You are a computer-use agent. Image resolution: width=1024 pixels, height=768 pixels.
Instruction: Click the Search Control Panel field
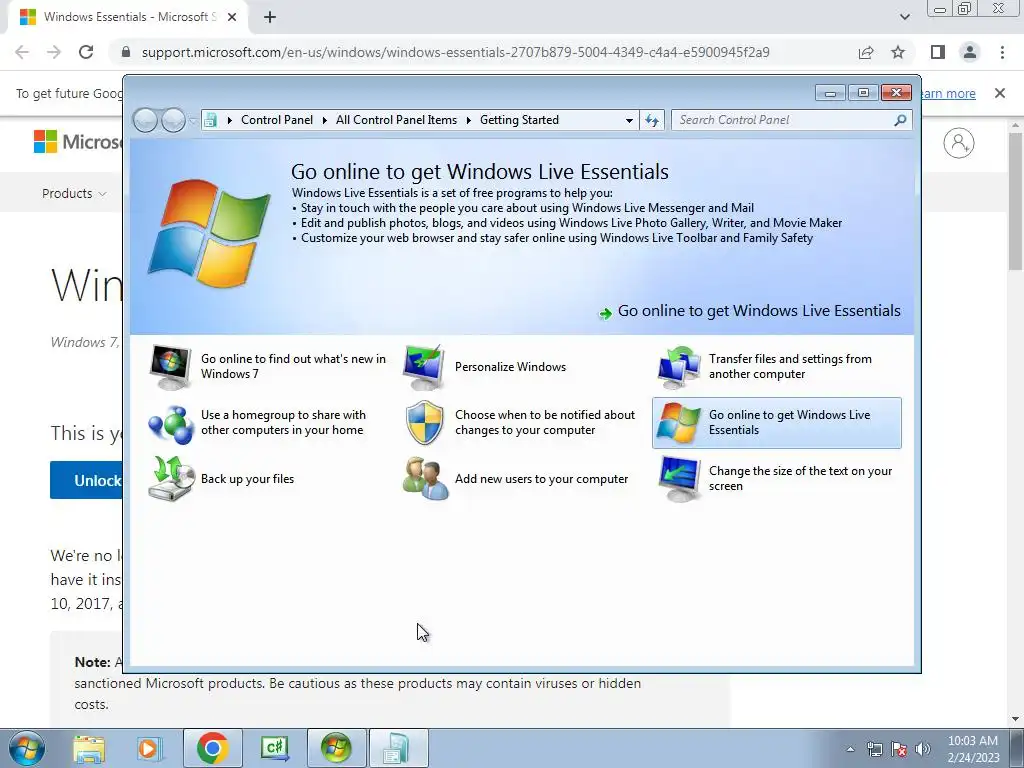[x=784, y=120]
